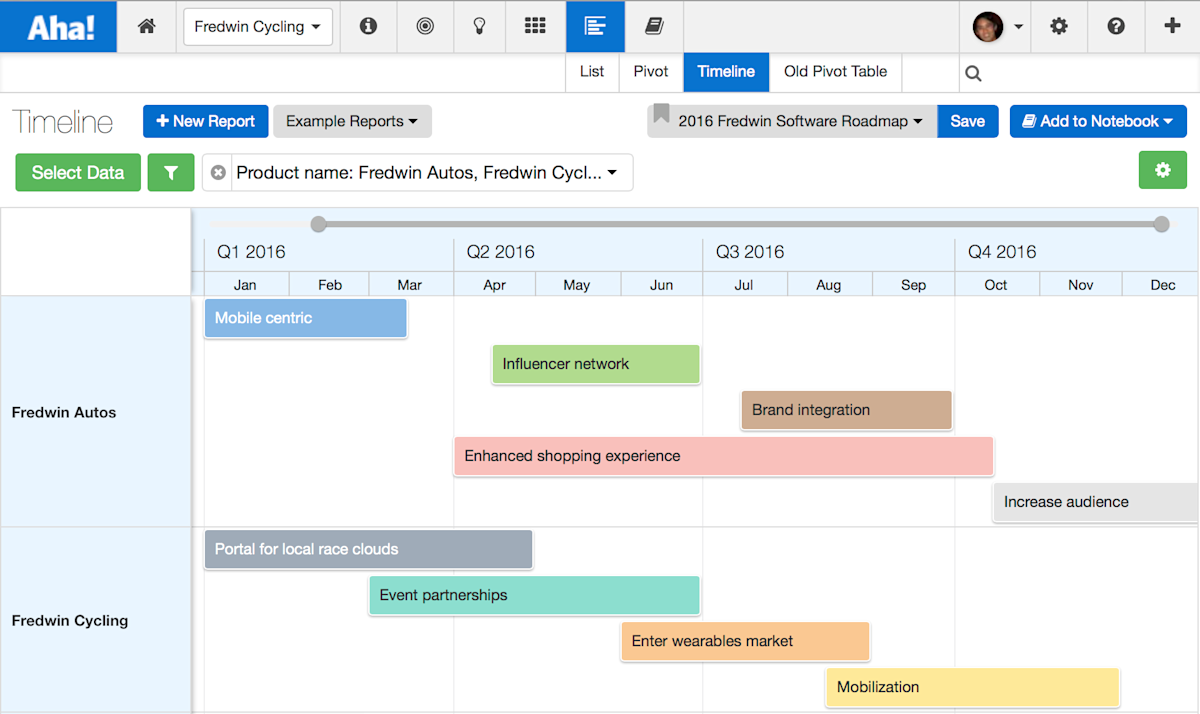Viewport: 1200px width, 714px height.
Task: Open the Fredwin Cycling product dropdown
Action: (x=258, y=27)
